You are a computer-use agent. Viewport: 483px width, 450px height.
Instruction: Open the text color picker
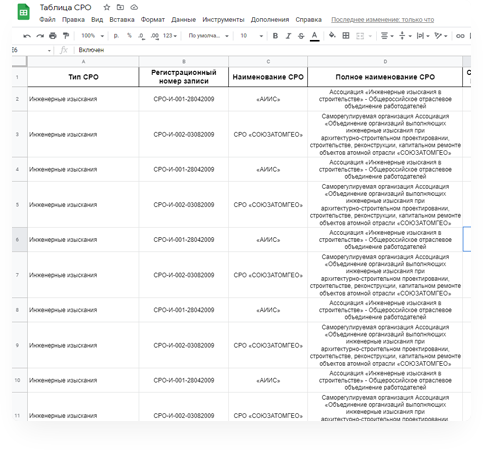click(x=314, y=36)
